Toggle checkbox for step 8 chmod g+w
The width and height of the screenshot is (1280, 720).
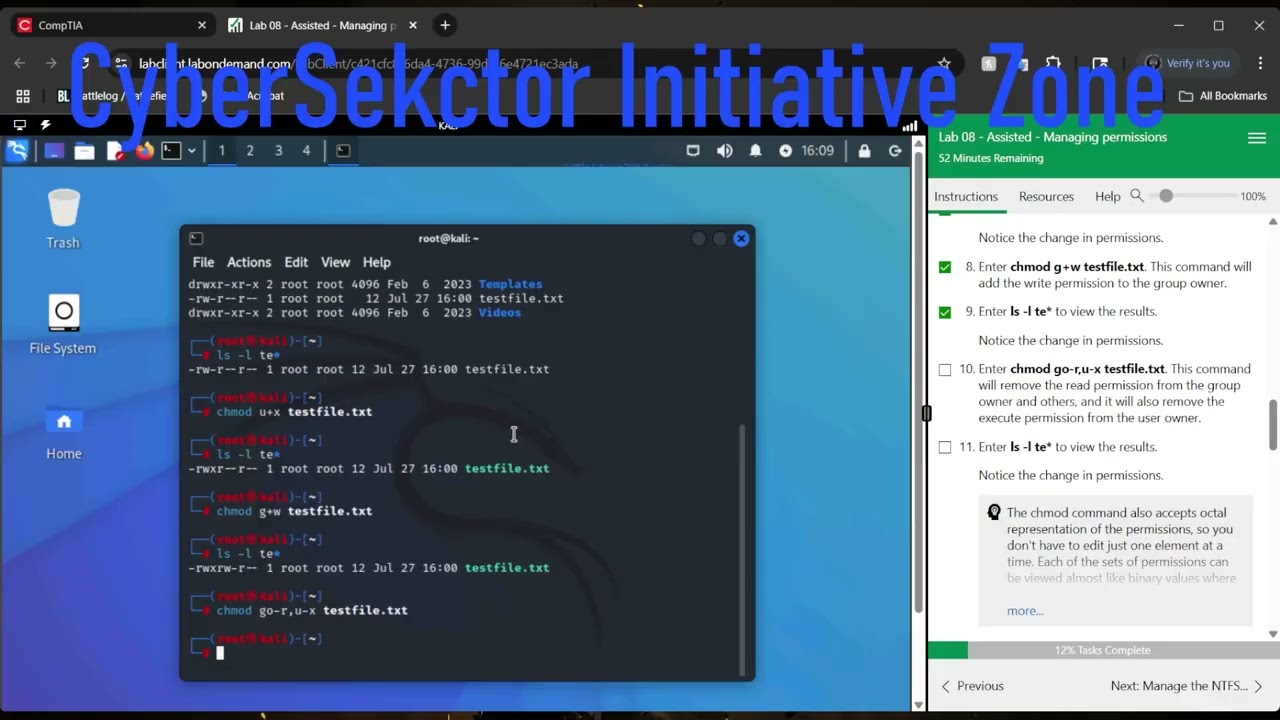click(x=945, y=267)
